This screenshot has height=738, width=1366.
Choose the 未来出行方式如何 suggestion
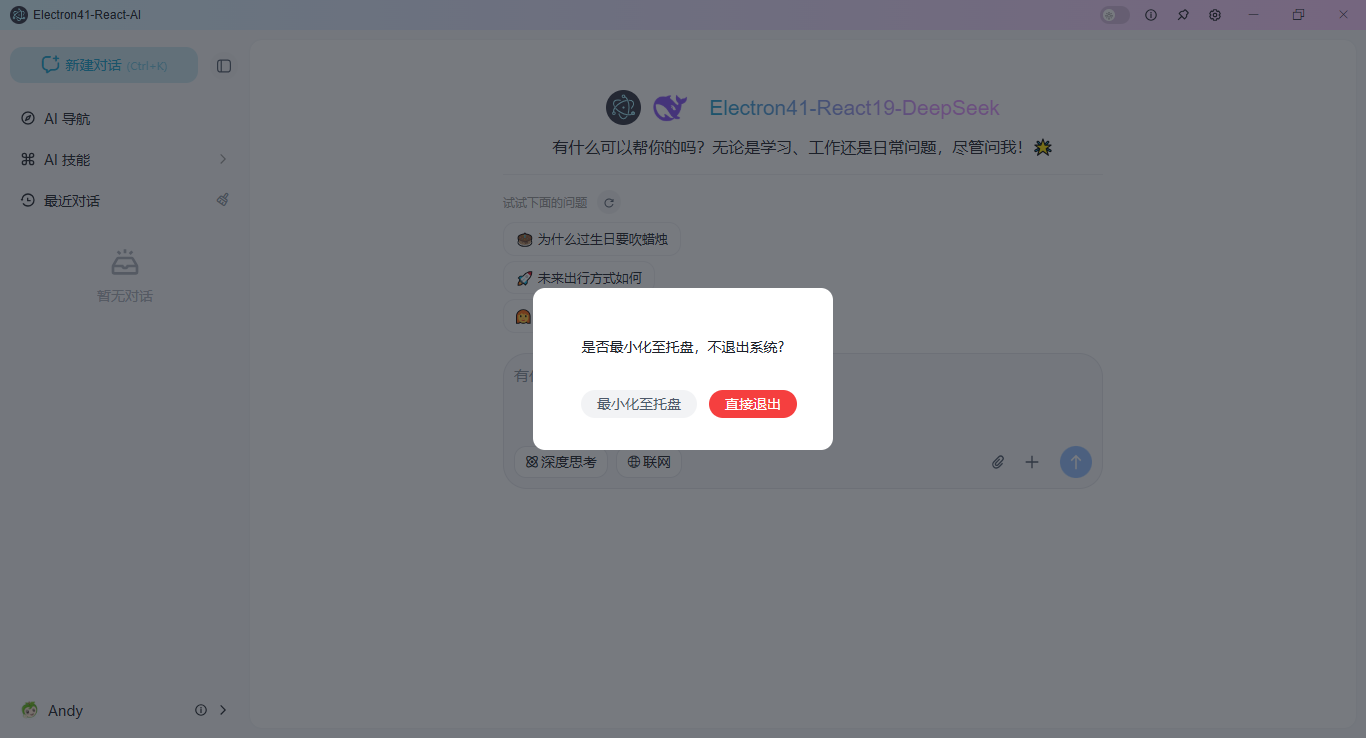579,278
